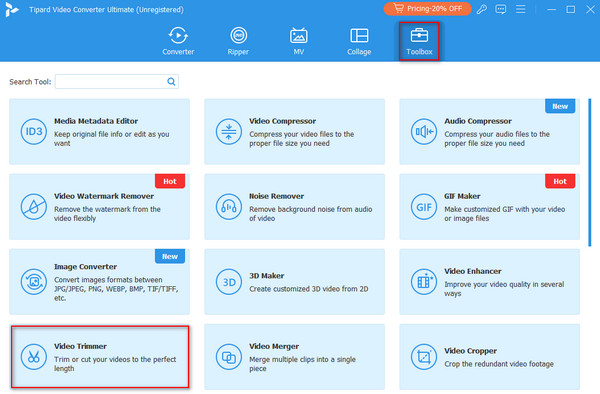Open the 3D Maker icon

[x=229, y=282]
